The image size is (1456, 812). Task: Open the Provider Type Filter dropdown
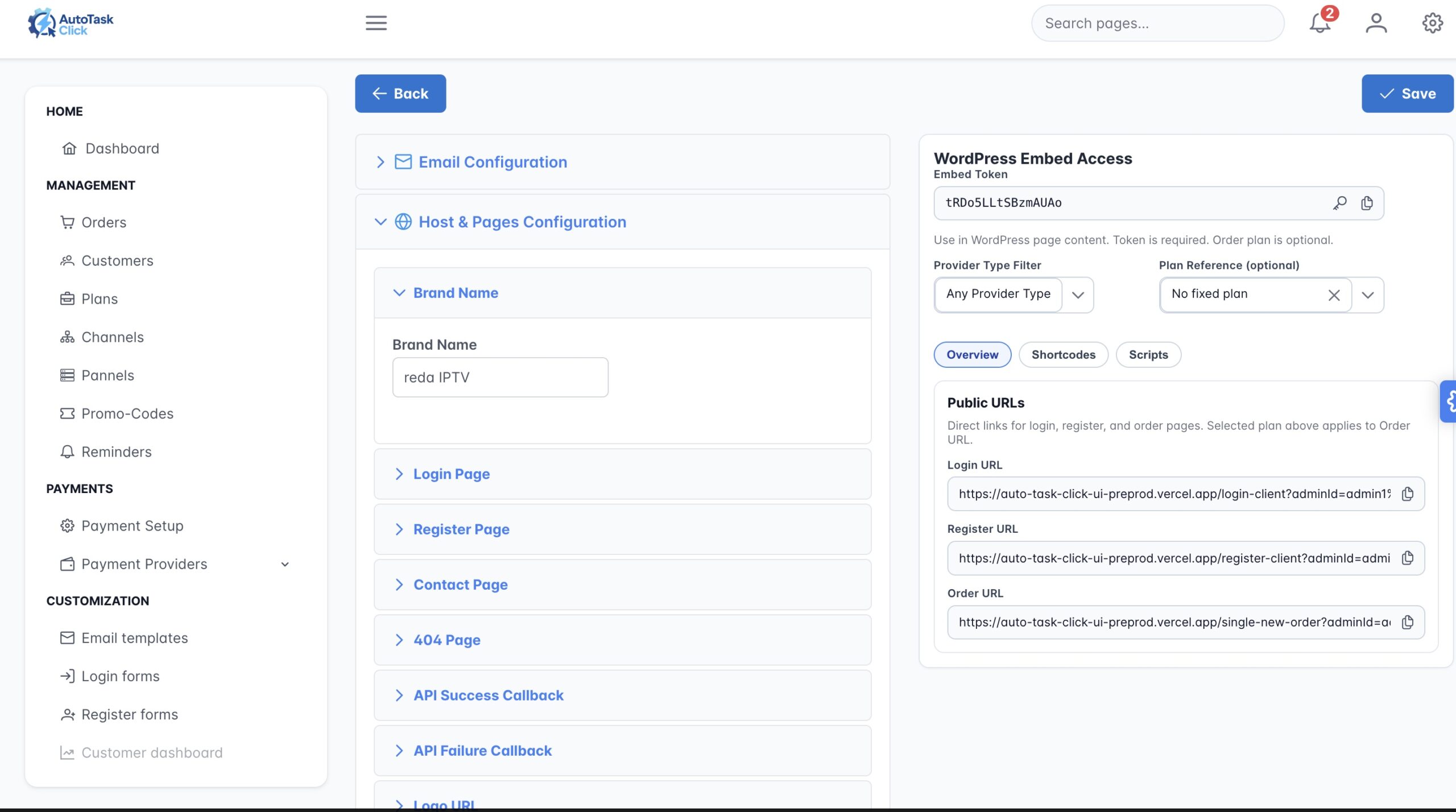coord(1014,295)
